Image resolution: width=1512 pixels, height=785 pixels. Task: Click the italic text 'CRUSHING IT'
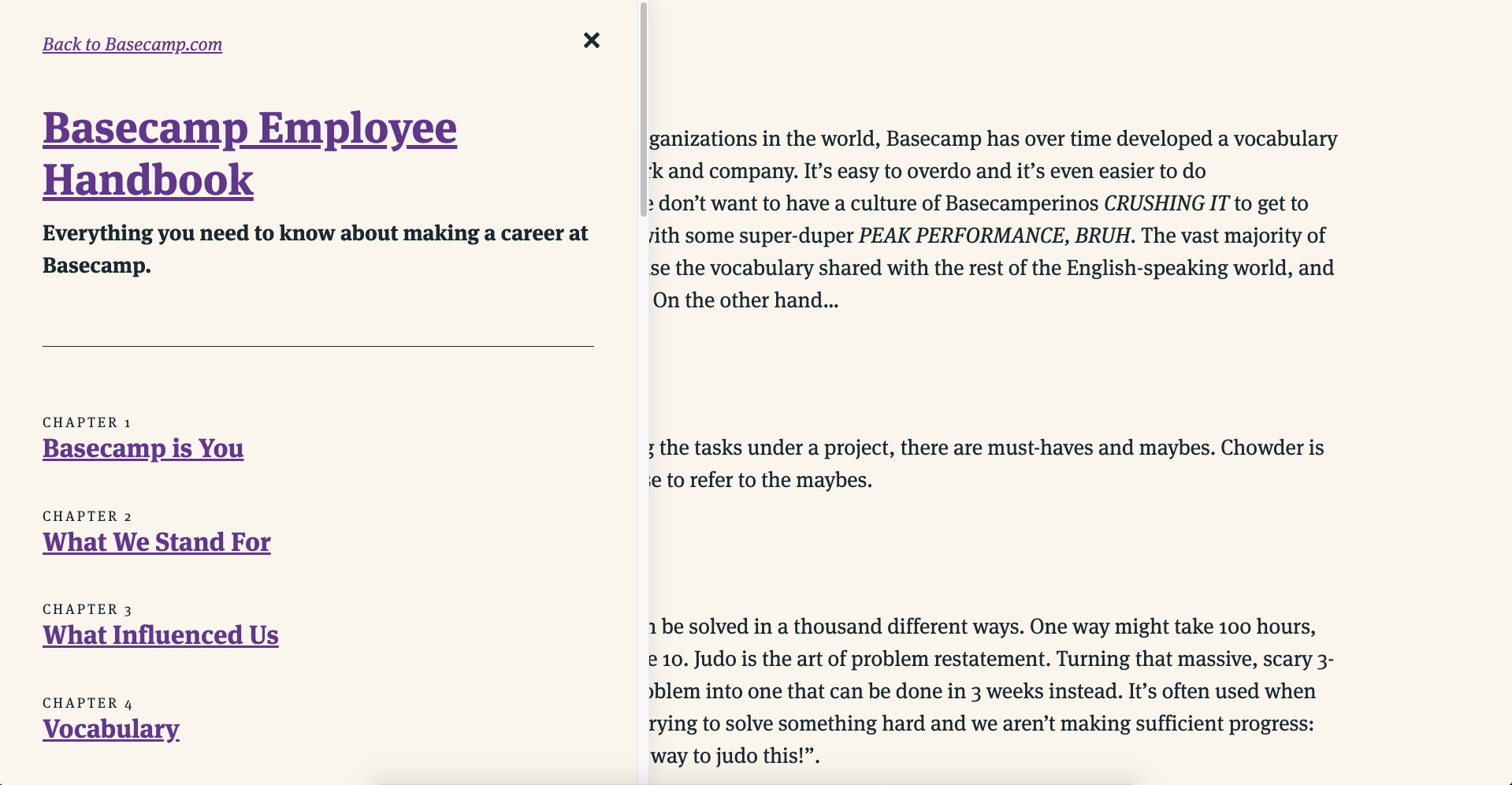(1166, 203)
